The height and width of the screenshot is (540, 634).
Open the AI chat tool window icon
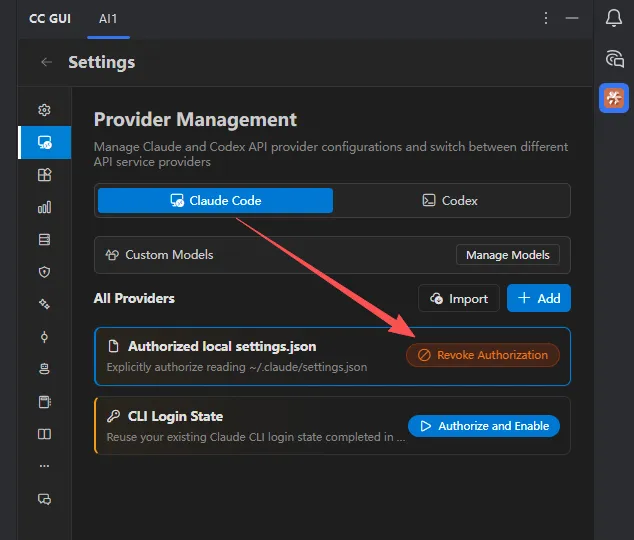coord(614,59)
